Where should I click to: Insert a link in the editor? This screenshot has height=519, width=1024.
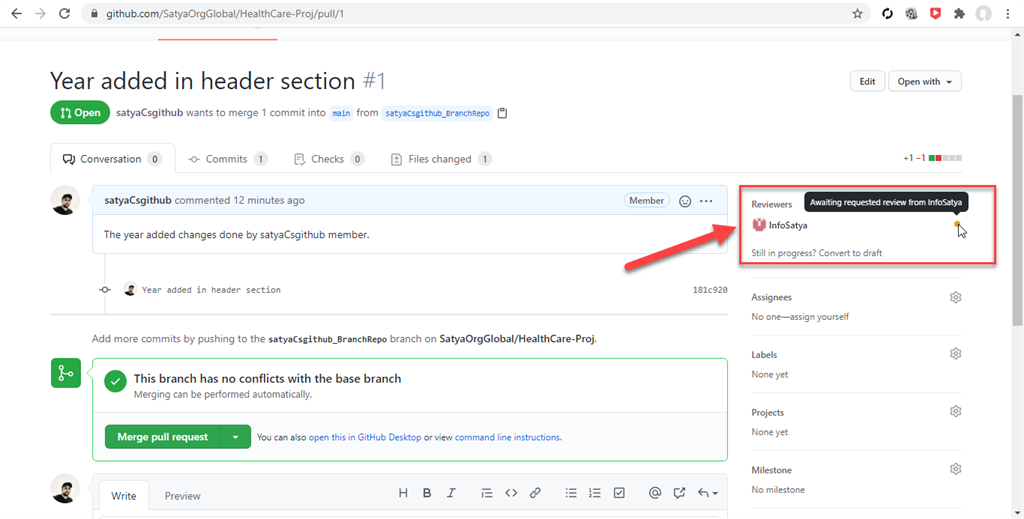535,493
